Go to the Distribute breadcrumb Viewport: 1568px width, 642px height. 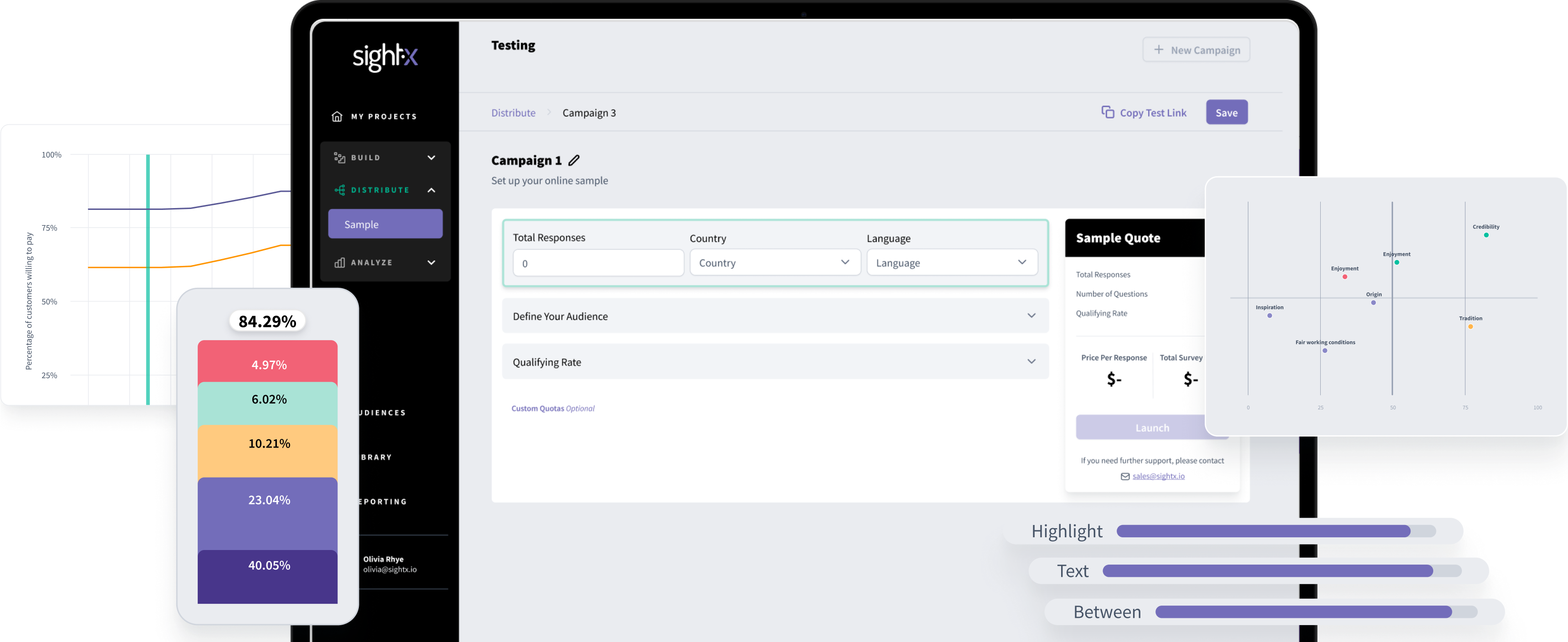tap(513, 112)
